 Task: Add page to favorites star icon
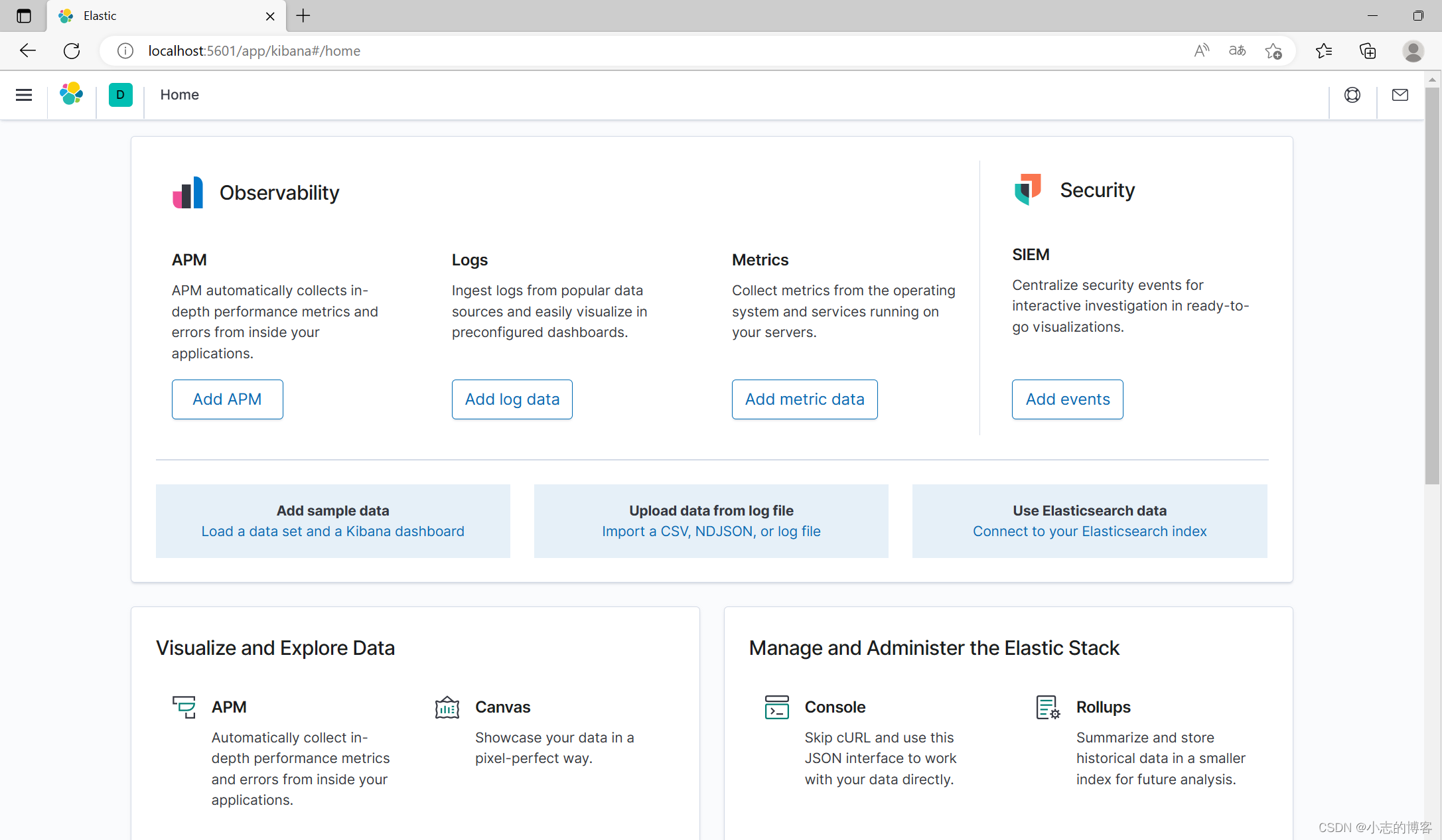1273,51
